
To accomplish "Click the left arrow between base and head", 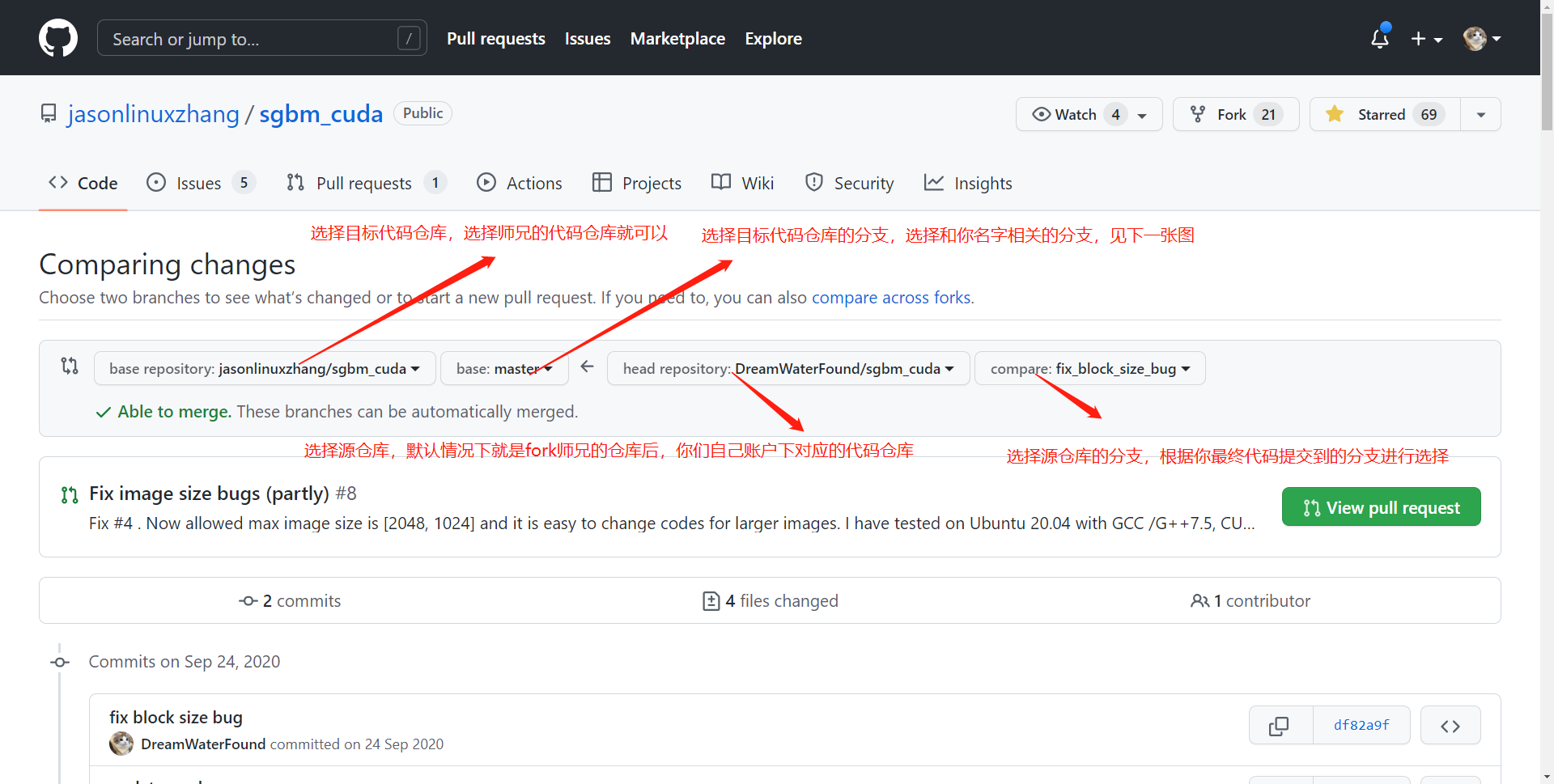I will click(588, 367).
